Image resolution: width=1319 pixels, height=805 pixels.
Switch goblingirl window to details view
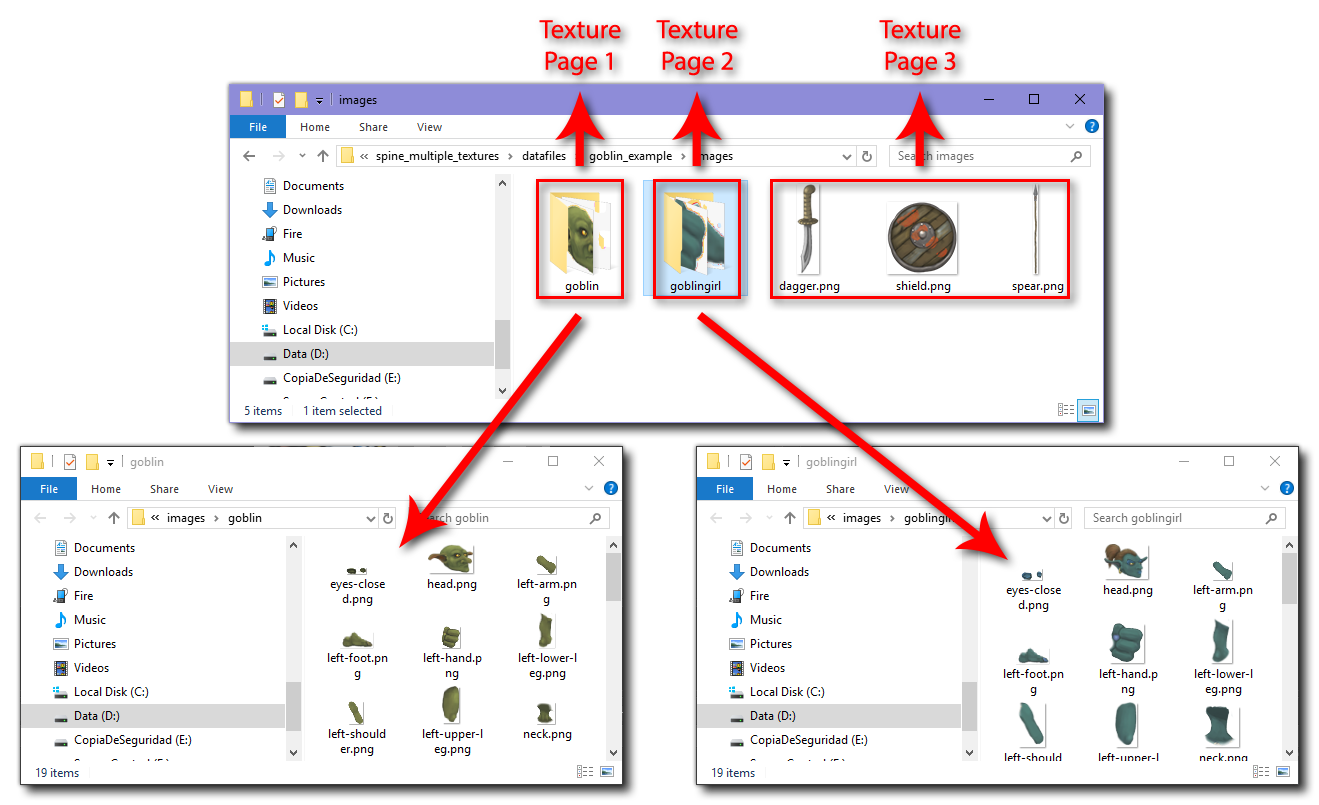[1261, 772]
